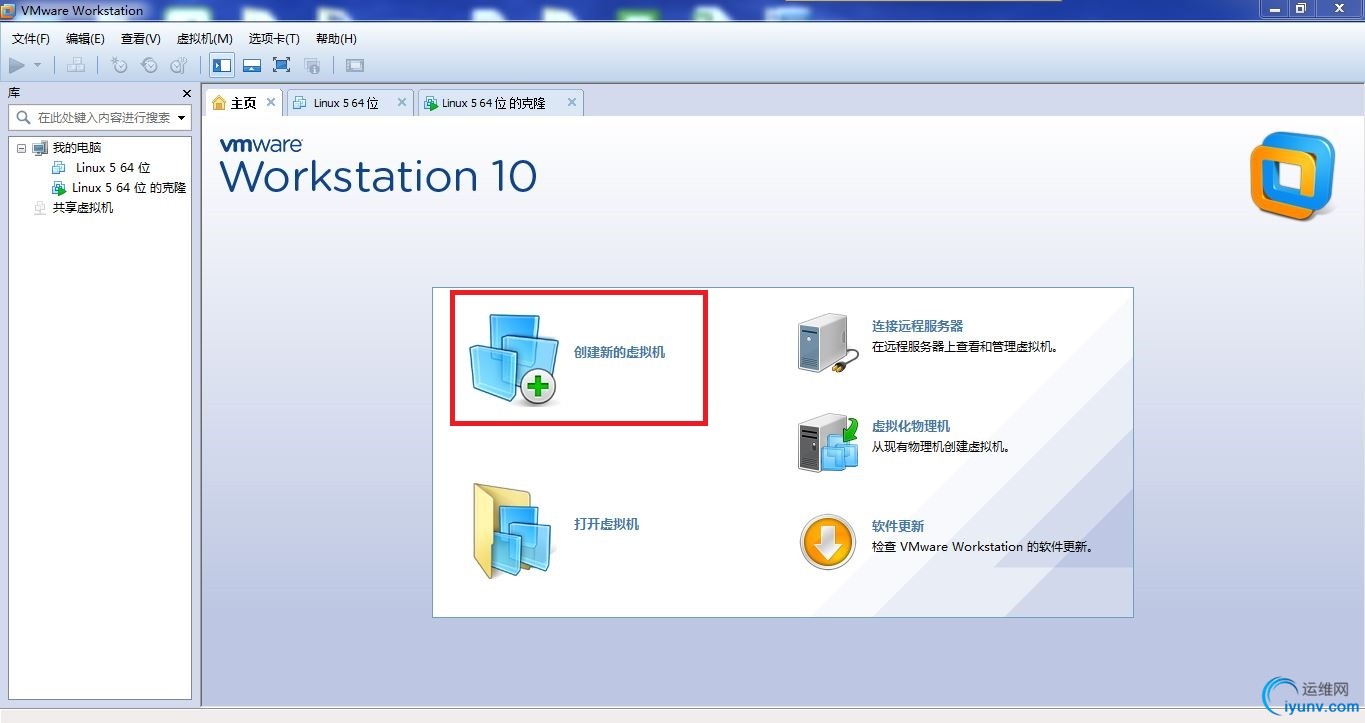Toggle the thumbnail bar view icon
The image size is (1365, 723).
252,66
